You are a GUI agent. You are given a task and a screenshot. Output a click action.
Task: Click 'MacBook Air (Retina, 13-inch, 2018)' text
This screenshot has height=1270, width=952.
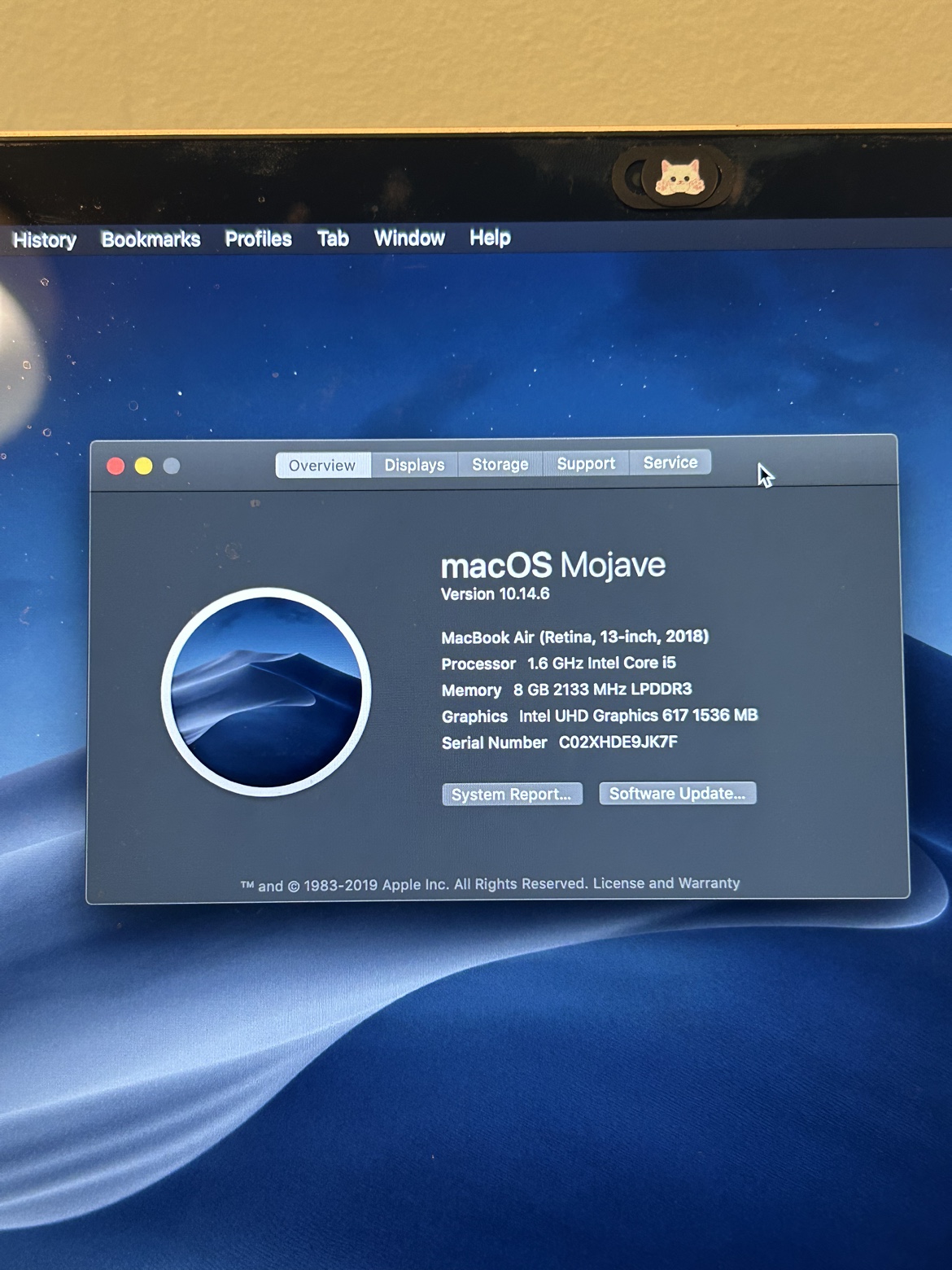tap(574, 637)
